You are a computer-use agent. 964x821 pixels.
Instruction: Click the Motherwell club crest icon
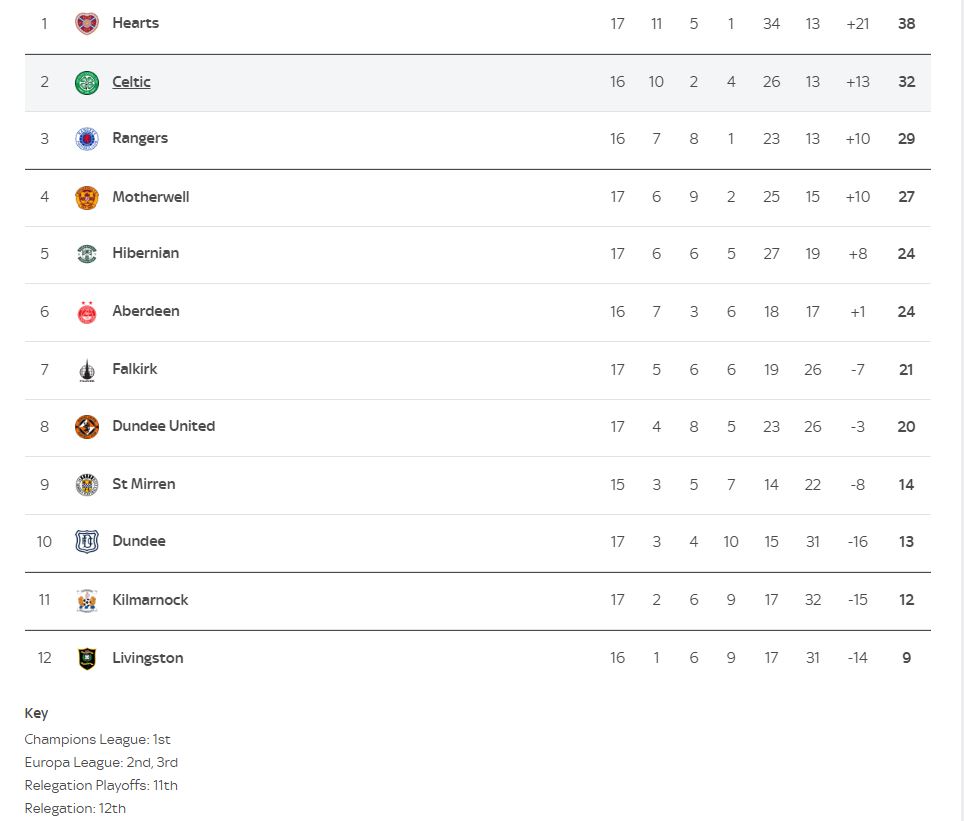(x=87, y=197)
